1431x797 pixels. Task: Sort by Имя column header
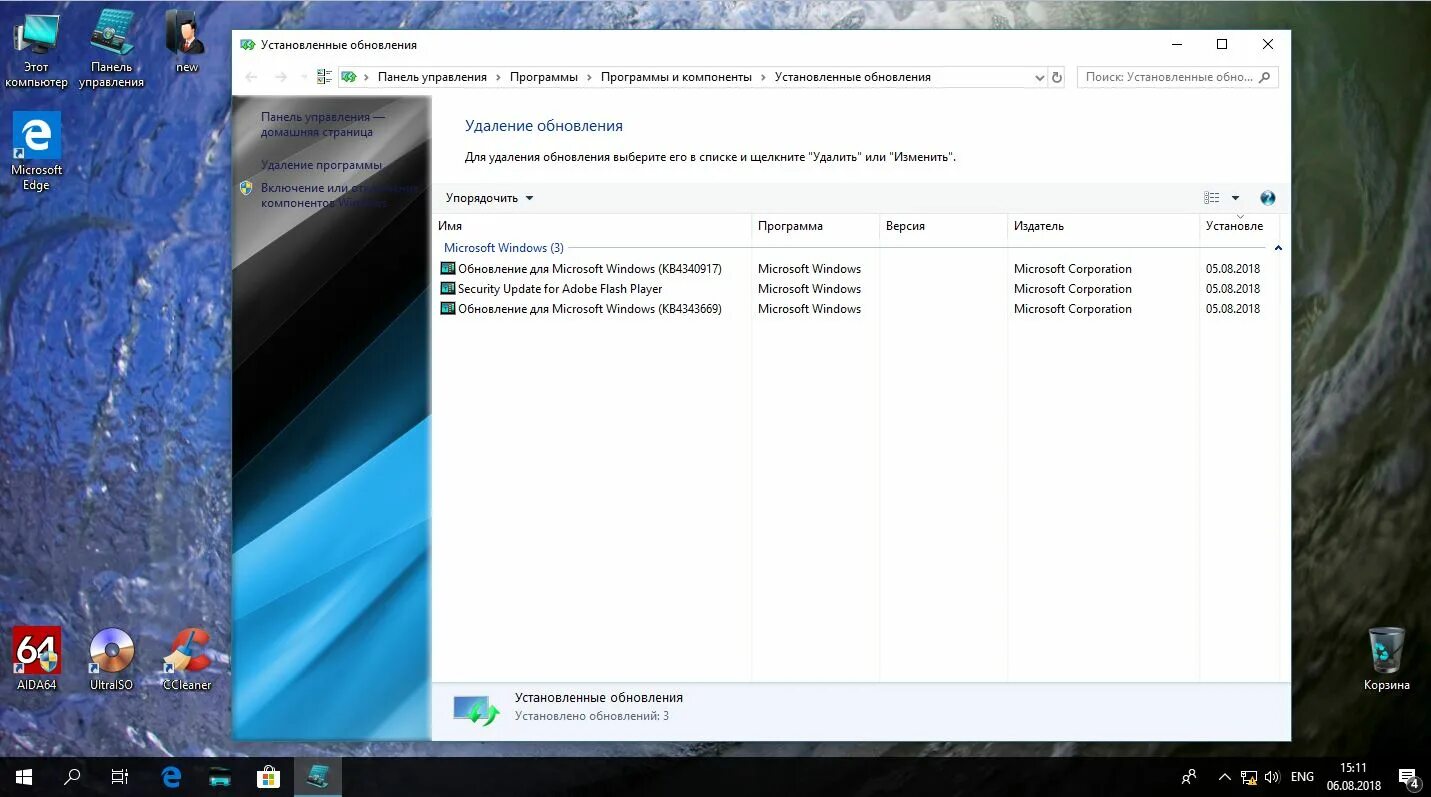pyautogui.click(x=592, y=226)
